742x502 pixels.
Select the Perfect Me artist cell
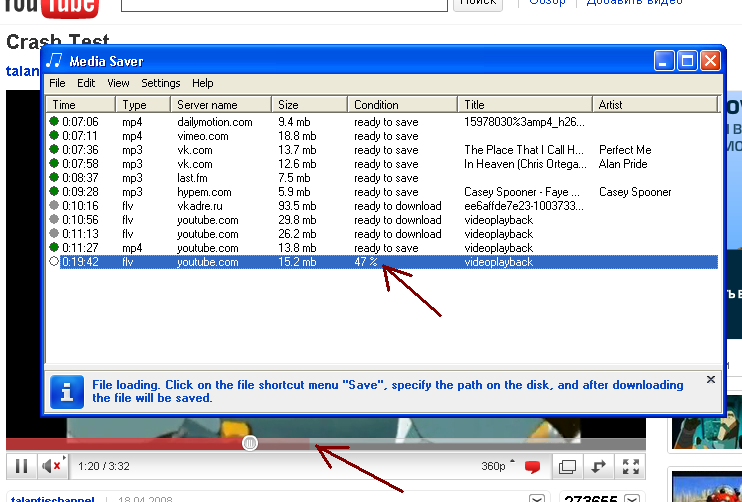625,150
